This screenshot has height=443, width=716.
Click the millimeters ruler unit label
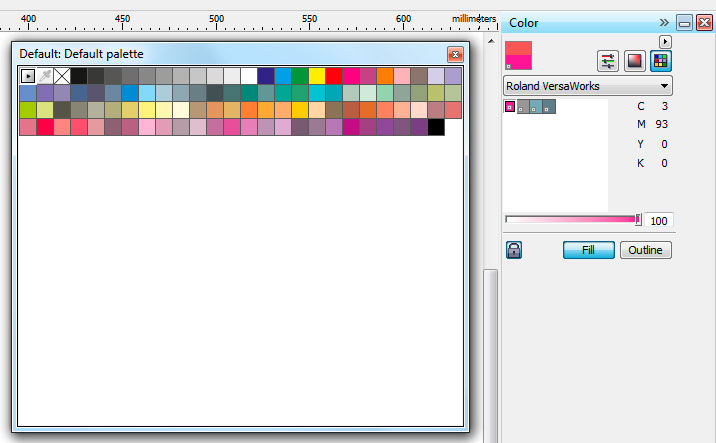tap(474, 19)
